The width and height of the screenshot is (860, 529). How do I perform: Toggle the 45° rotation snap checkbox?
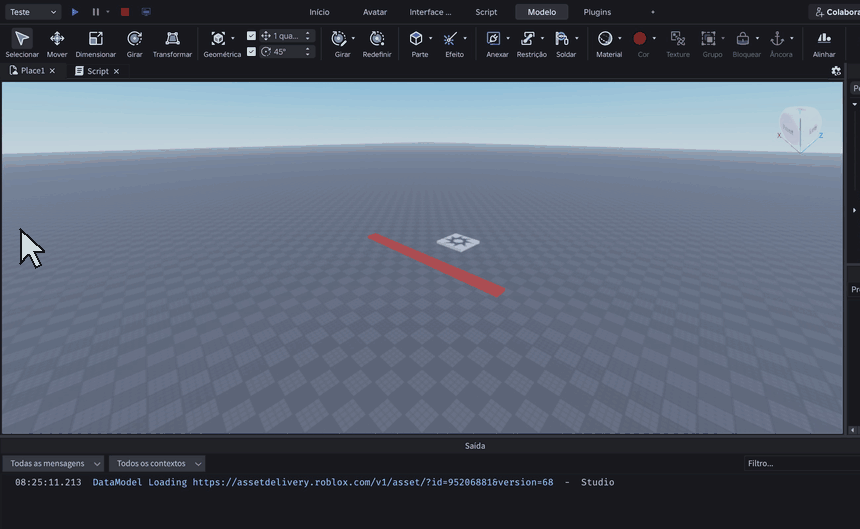(251, 52)
